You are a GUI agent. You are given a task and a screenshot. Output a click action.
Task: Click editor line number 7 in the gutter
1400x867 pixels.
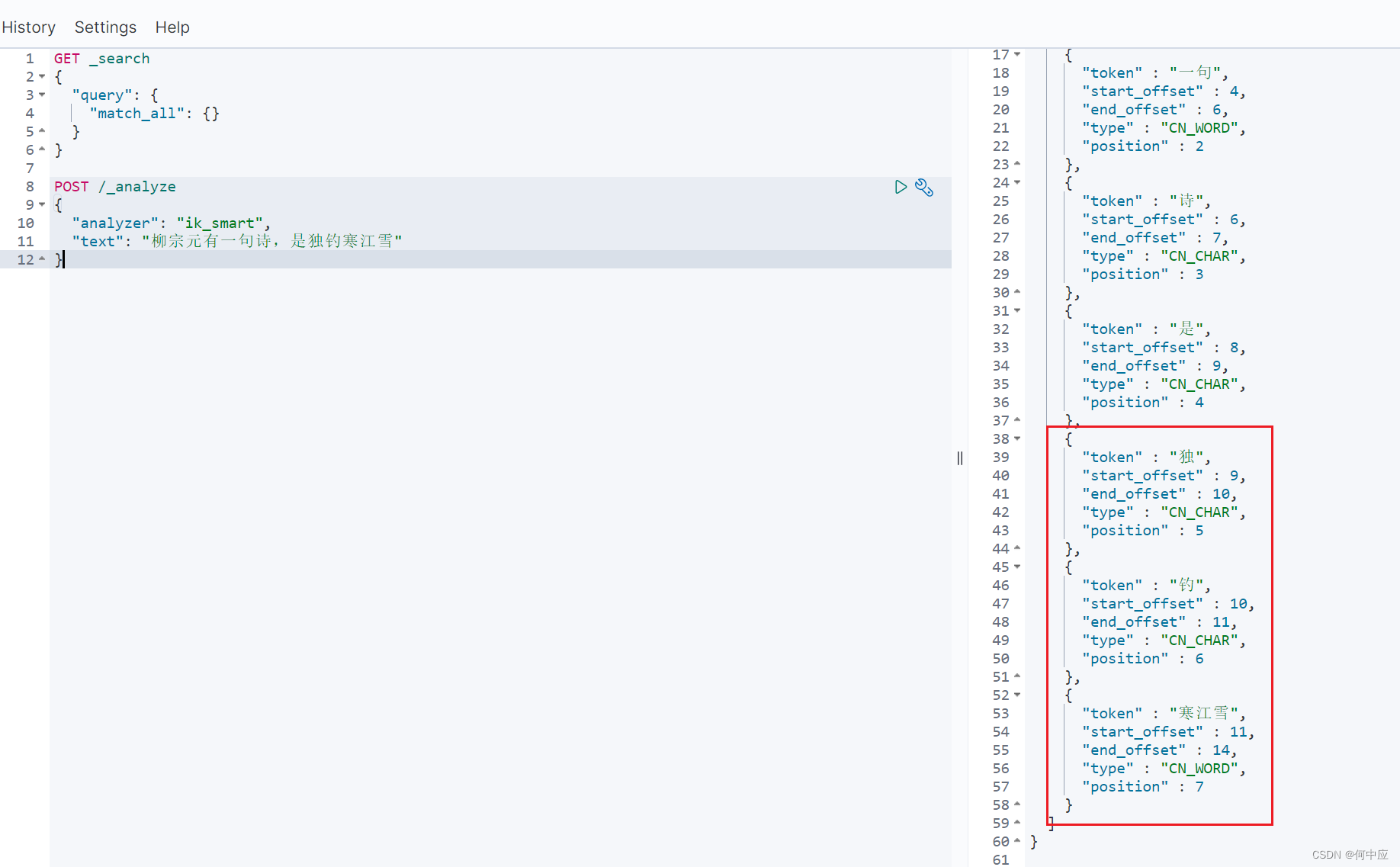click(30, 169)
